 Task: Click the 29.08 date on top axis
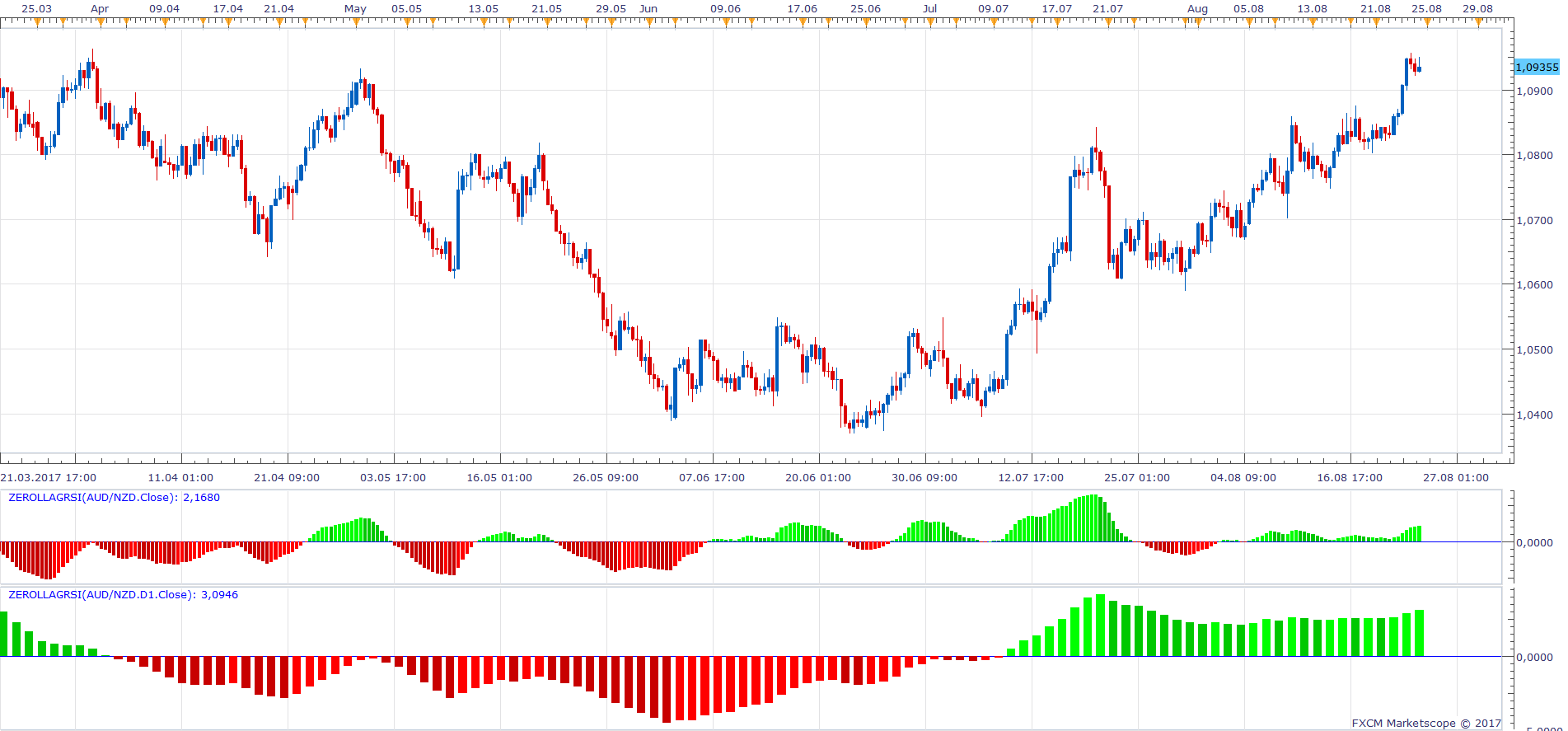pyautogui.click(x=1478, y=9)
